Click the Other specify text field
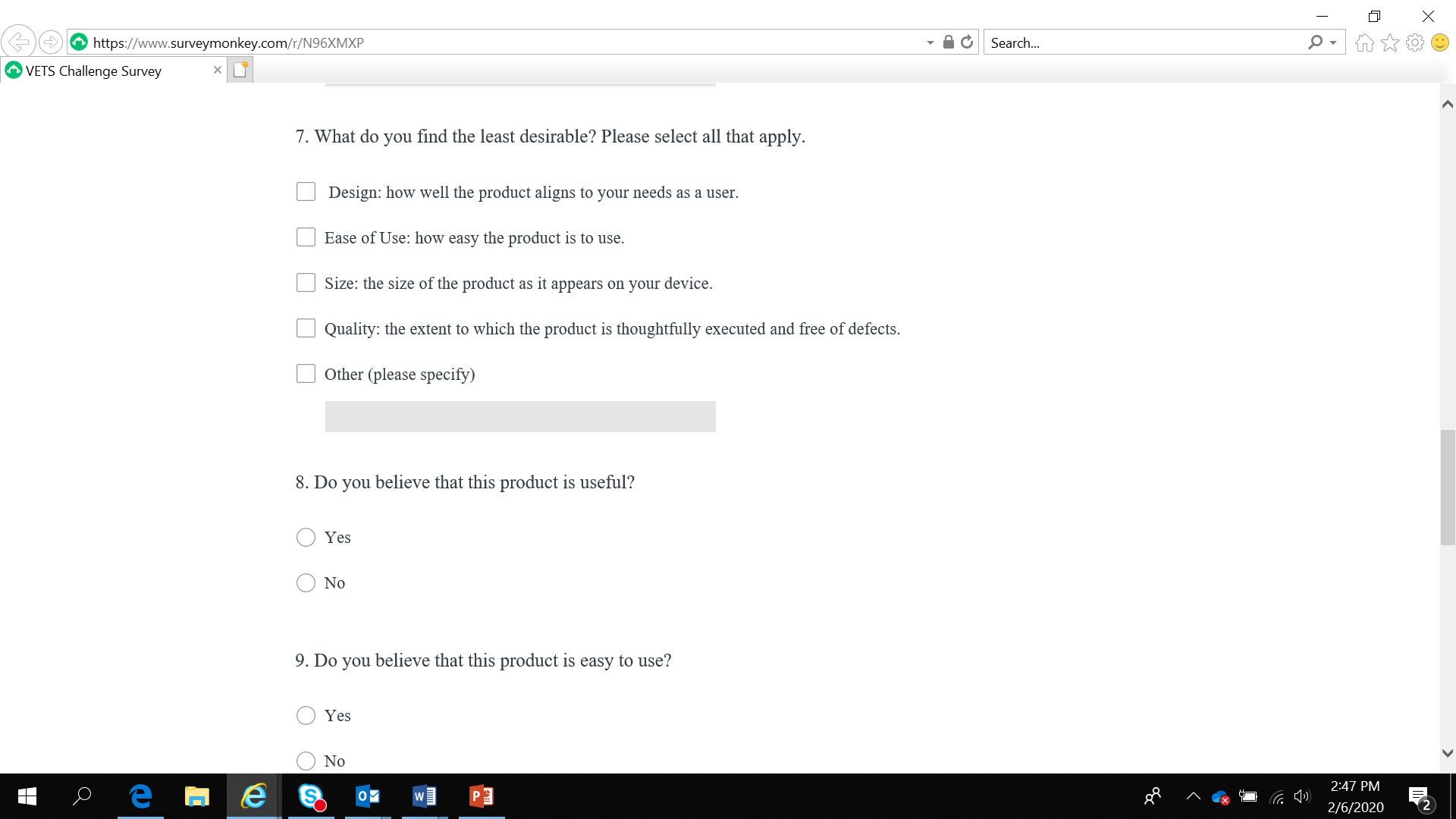 point(520,416)
